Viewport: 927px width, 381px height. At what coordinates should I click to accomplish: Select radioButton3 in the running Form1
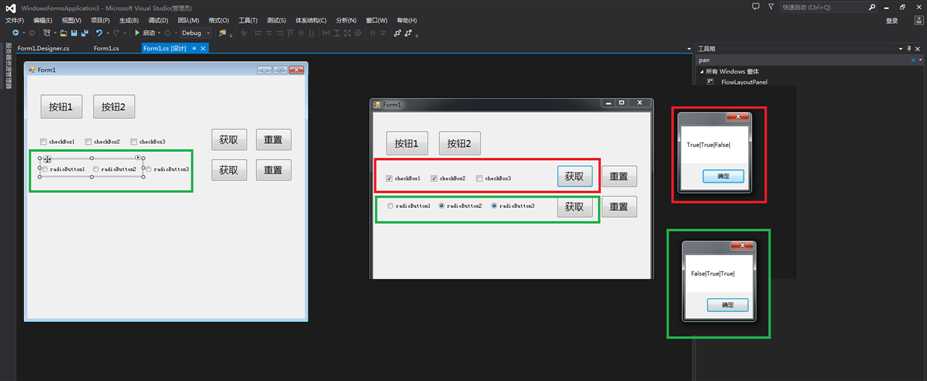pos(494,206)
